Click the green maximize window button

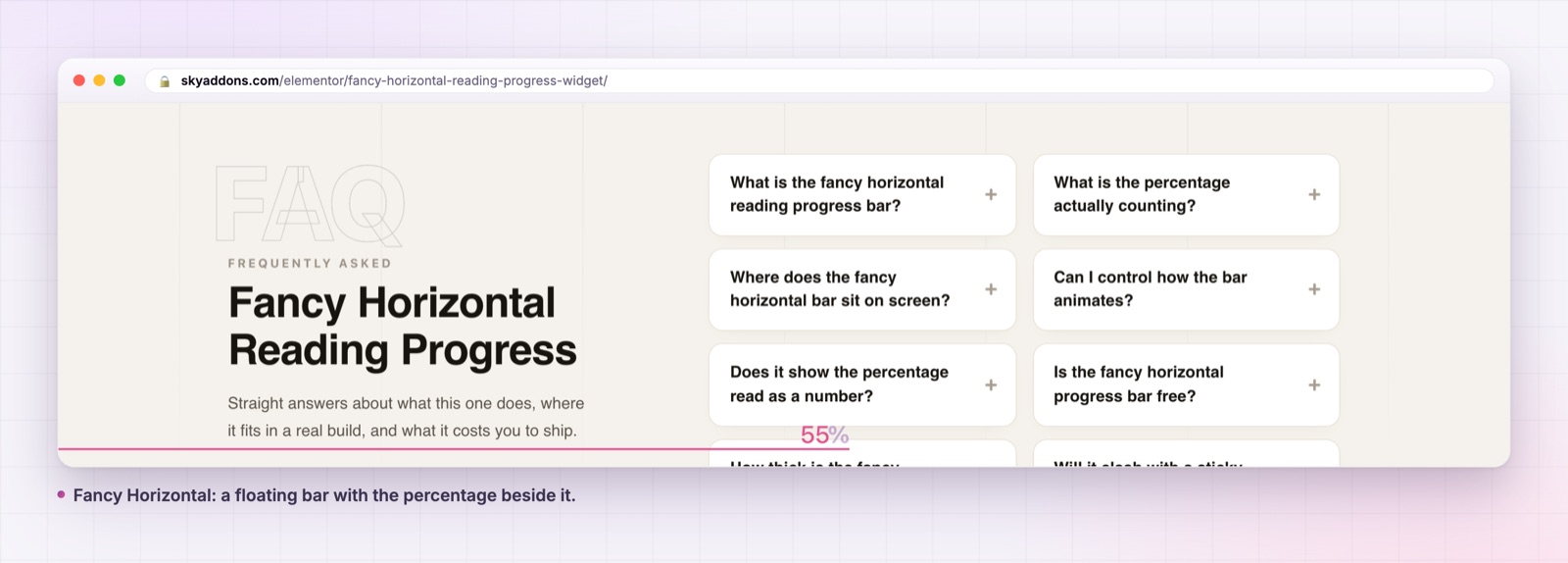120,80
